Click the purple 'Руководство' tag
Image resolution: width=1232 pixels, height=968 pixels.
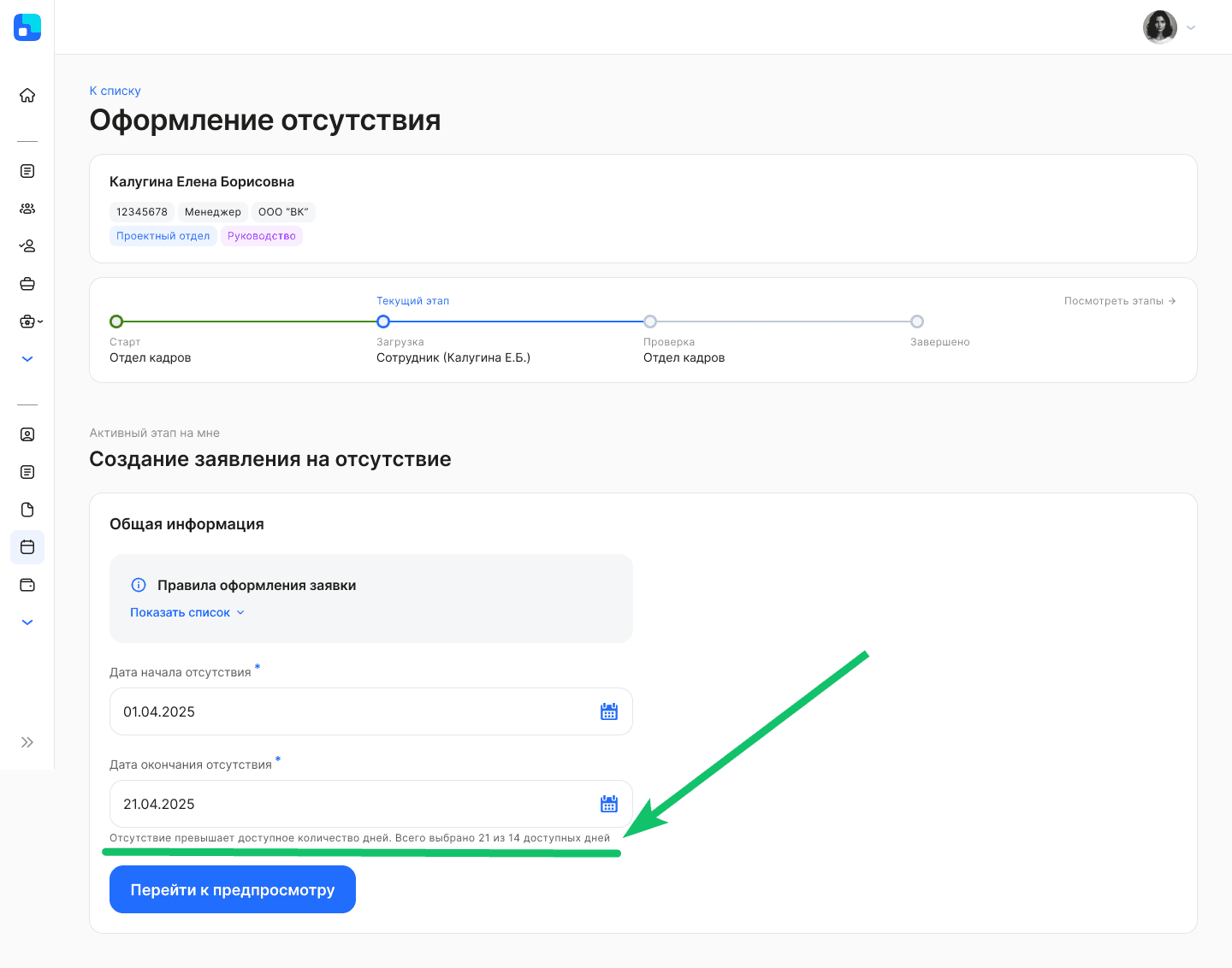click(x=262, y=236)
